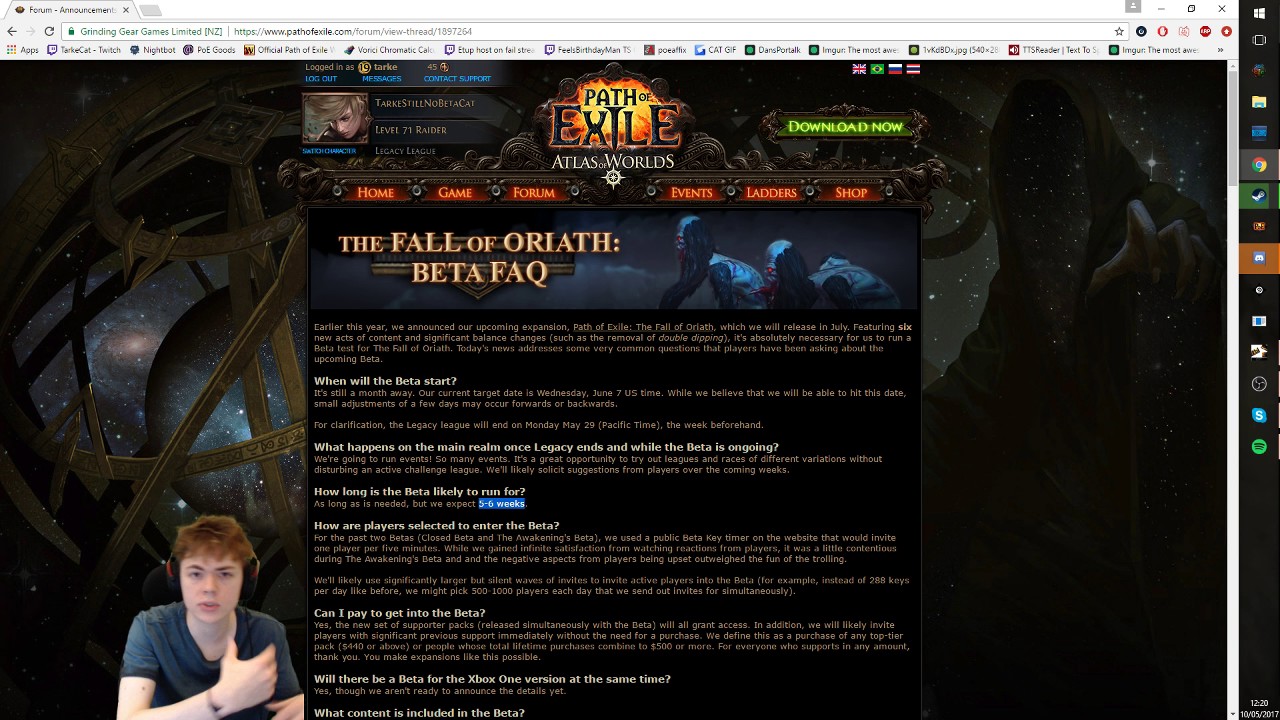The image size is (1280, 720).
Task: Select the Russian flag language
Action: (895, 69)
